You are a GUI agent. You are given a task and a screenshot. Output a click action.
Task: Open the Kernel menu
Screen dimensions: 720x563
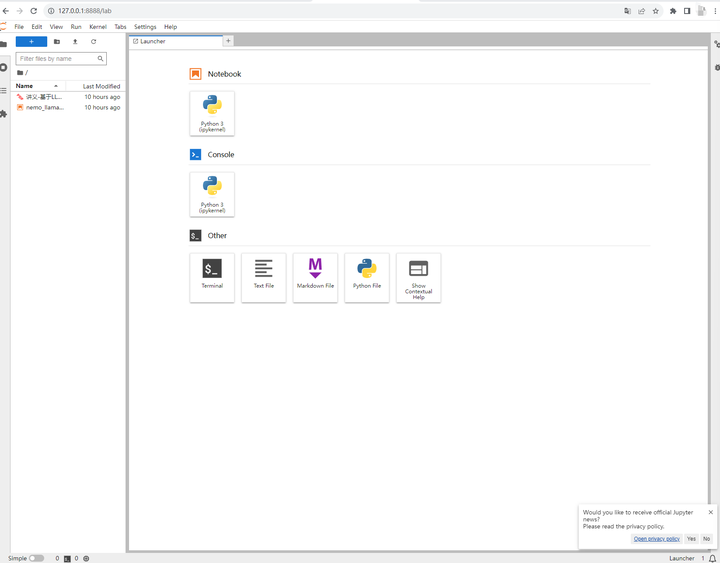tap(98, 27)
